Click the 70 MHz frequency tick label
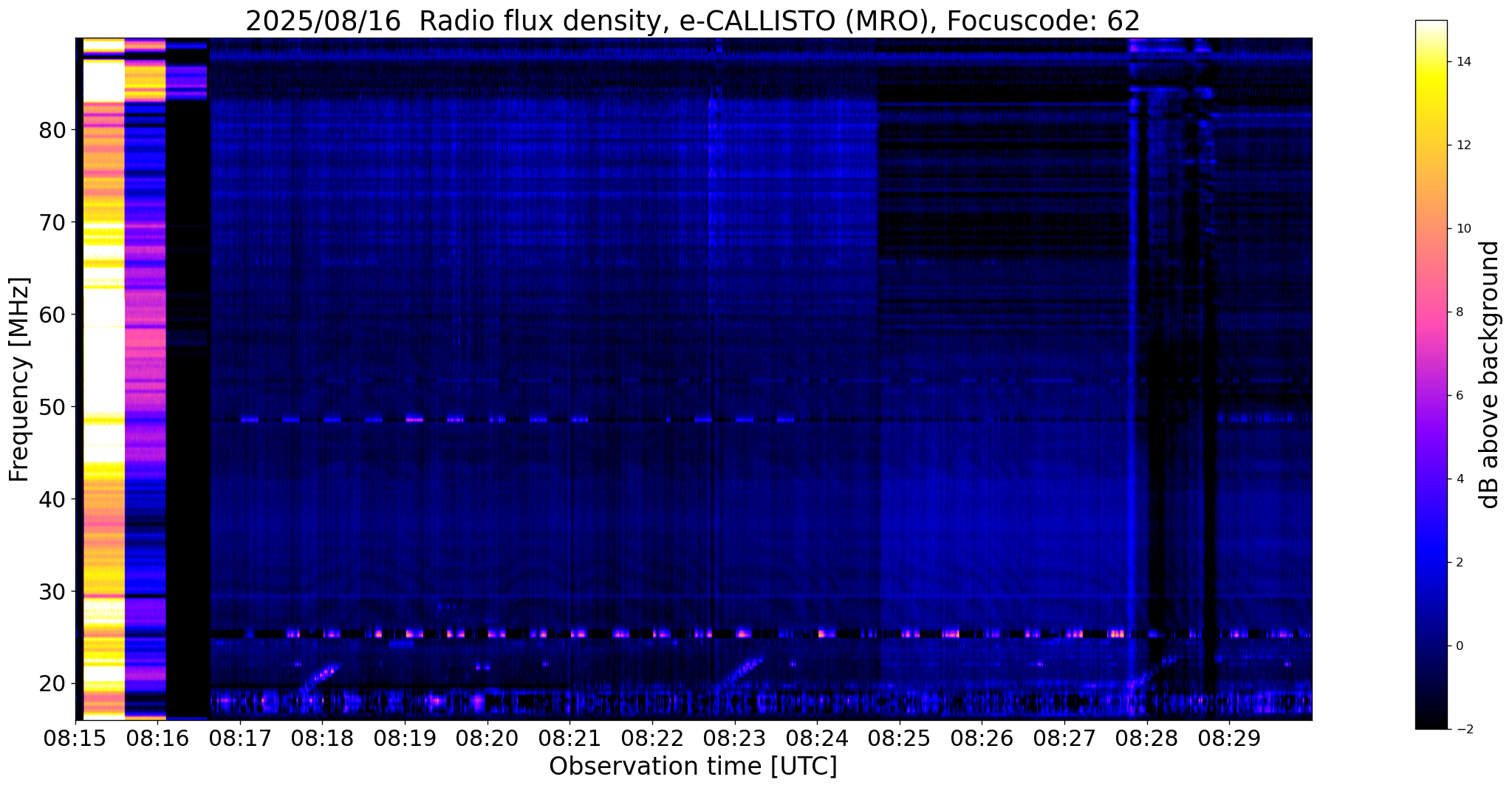Viewport: 1512px width, 788px height. (x=52, y=222)
